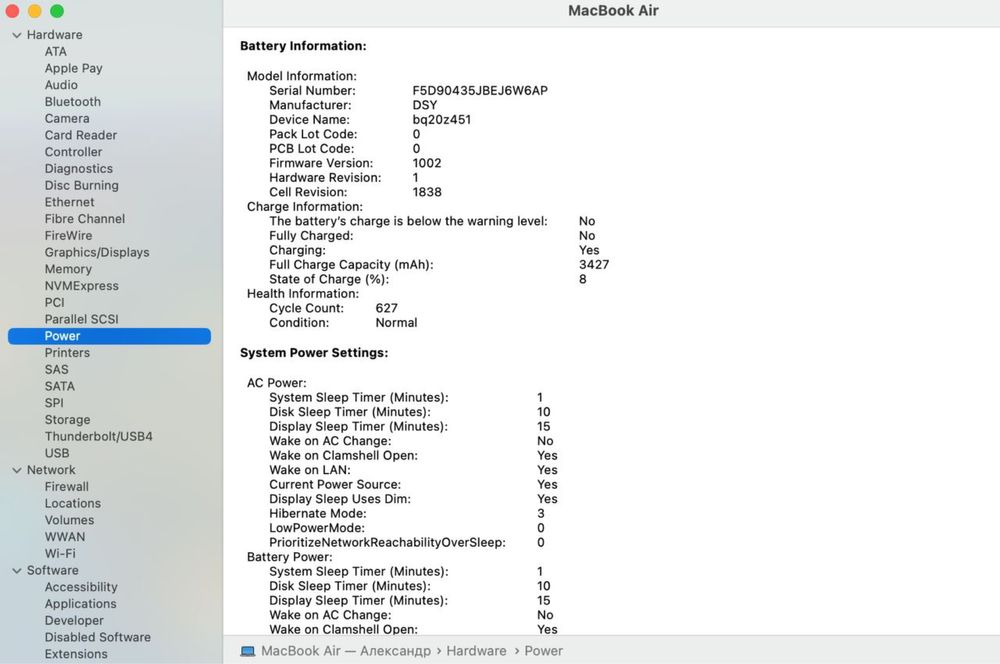
Task: Open Disc Burning information
Action: tap(82, 186)
